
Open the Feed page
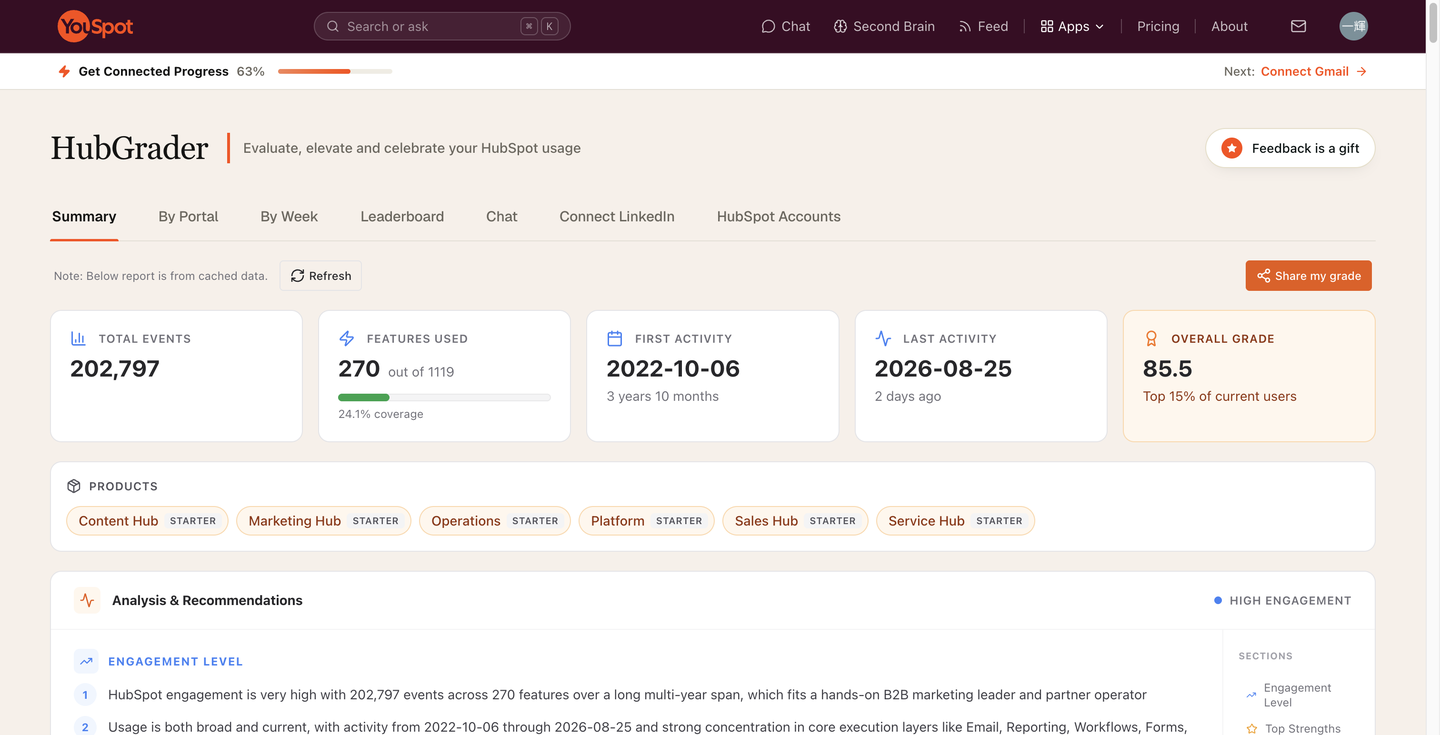pos(983,26)
